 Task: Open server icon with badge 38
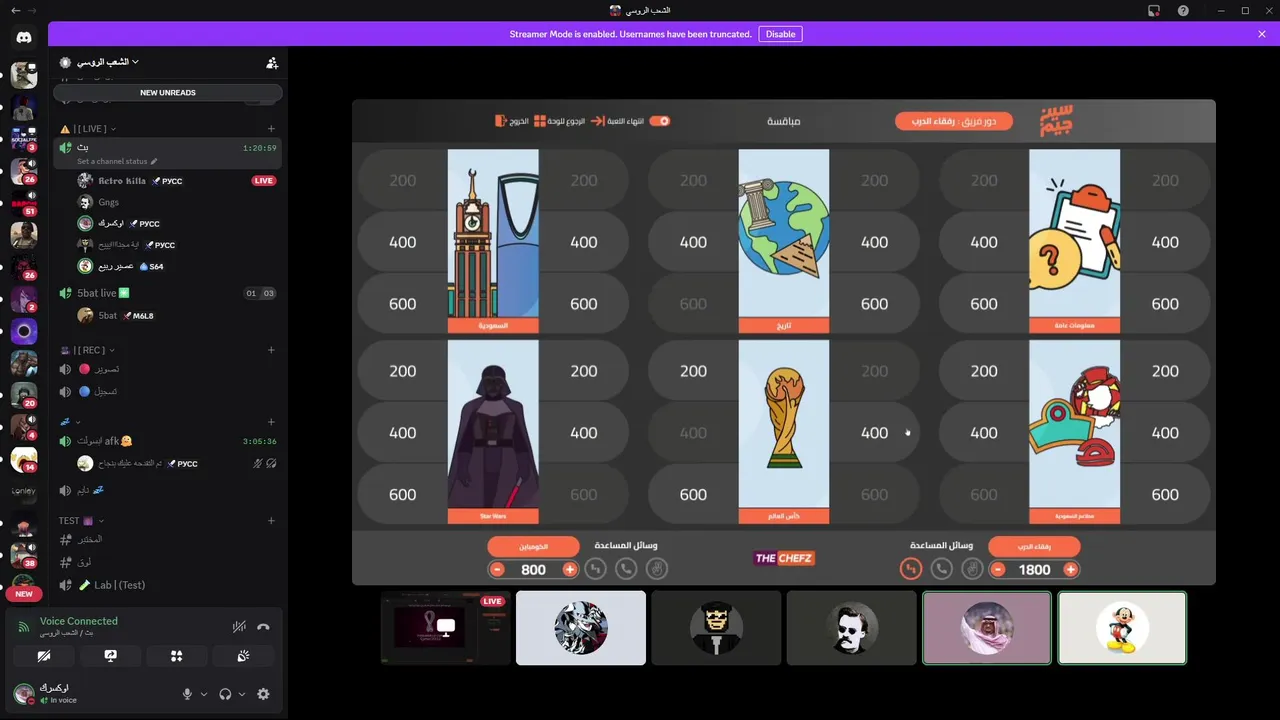click(24, 555)
